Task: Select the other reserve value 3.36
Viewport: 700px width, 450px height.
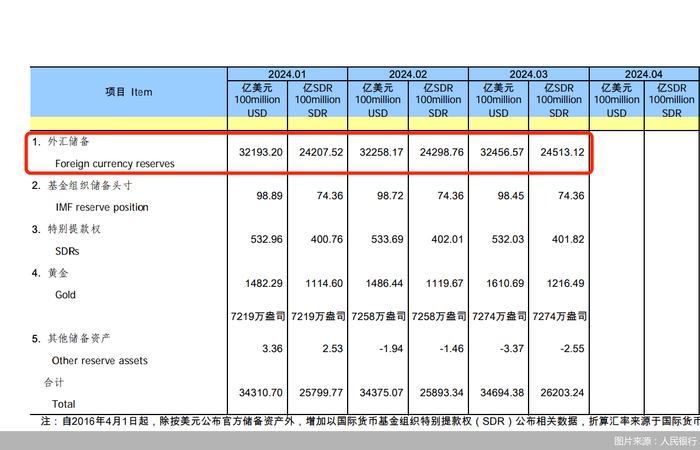Action: 272,349
